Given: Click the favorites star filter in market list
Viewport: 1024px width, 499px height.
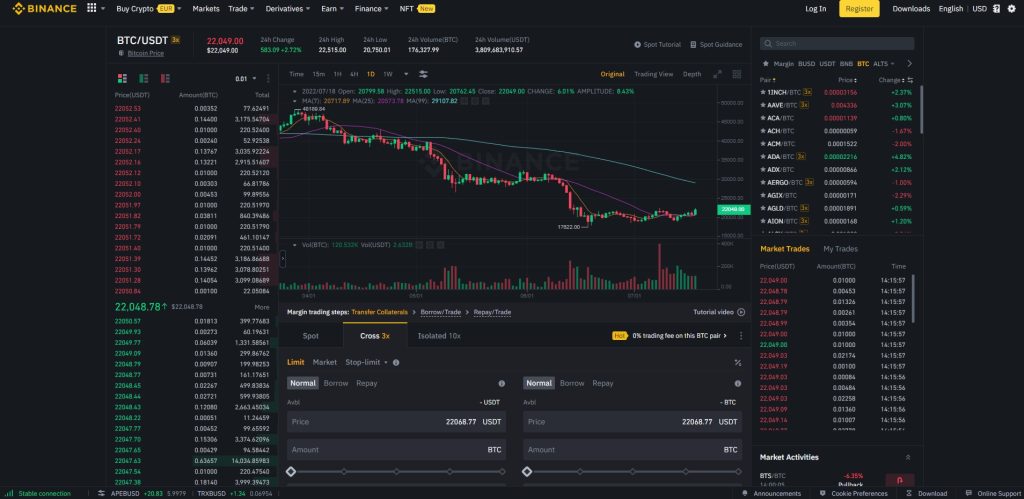Looking at the screenshot, I should pyautogui.click(x=765, y=64).
